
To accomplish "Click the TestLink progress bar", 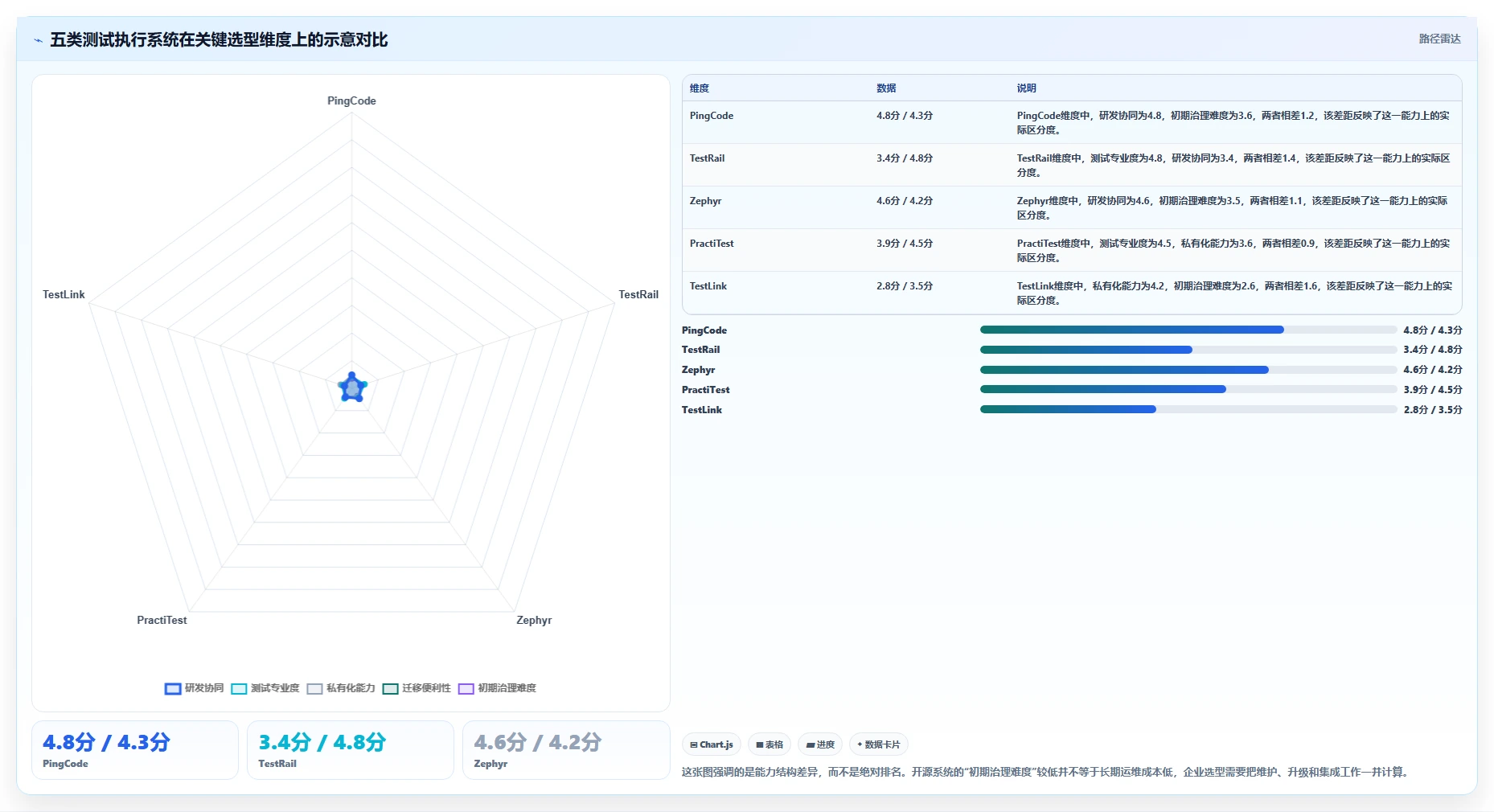I will tap(1188, 409).
